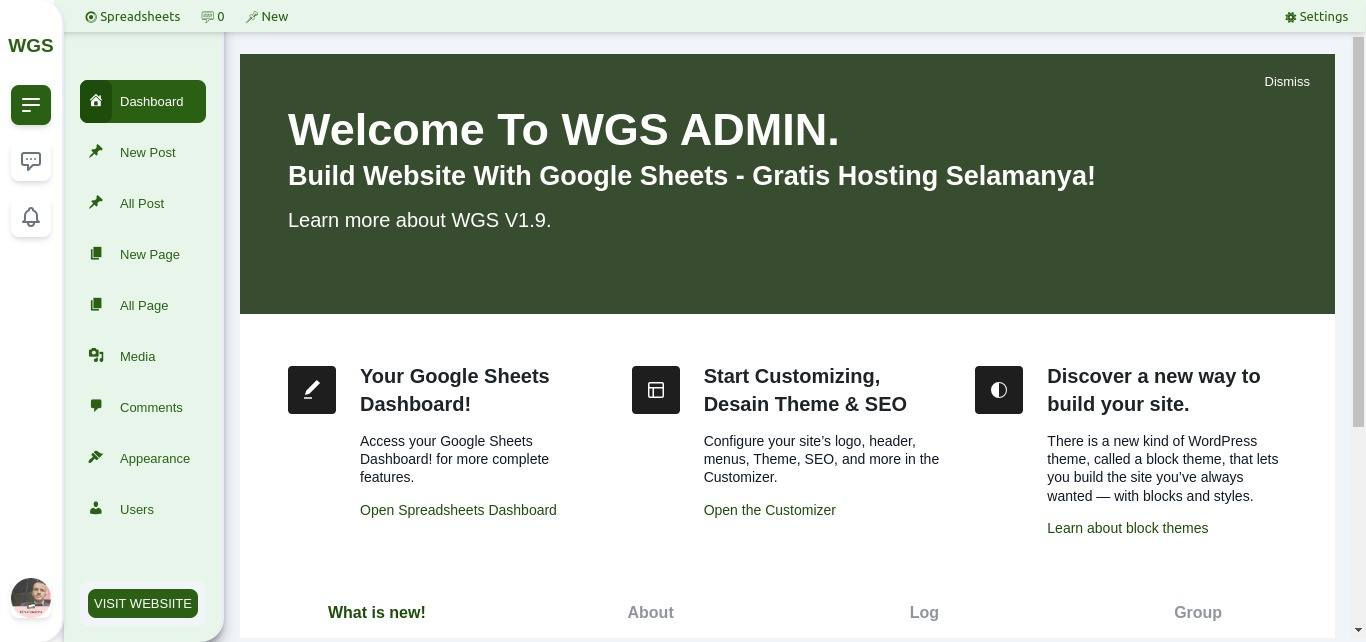
Task: Click the WGS logo
Action: pyautogui.click(x=31, y=45)
